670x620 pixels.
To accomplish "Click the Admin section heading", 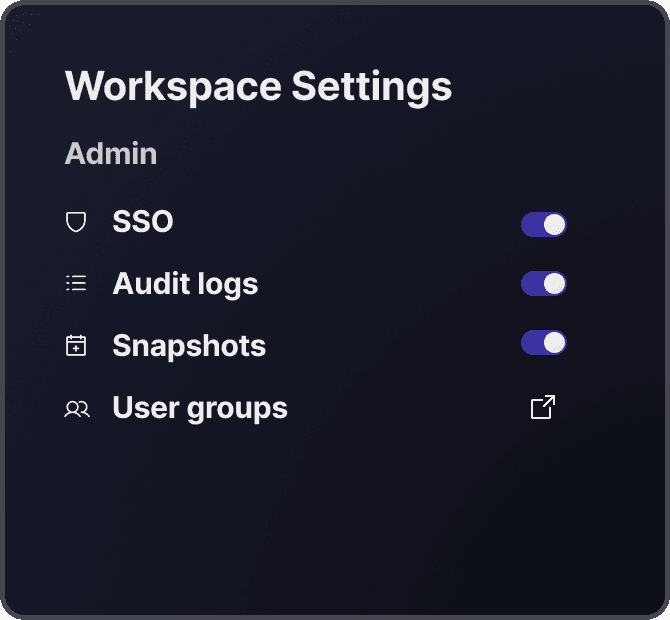I will pyautogui.click(x=111, y=153).
